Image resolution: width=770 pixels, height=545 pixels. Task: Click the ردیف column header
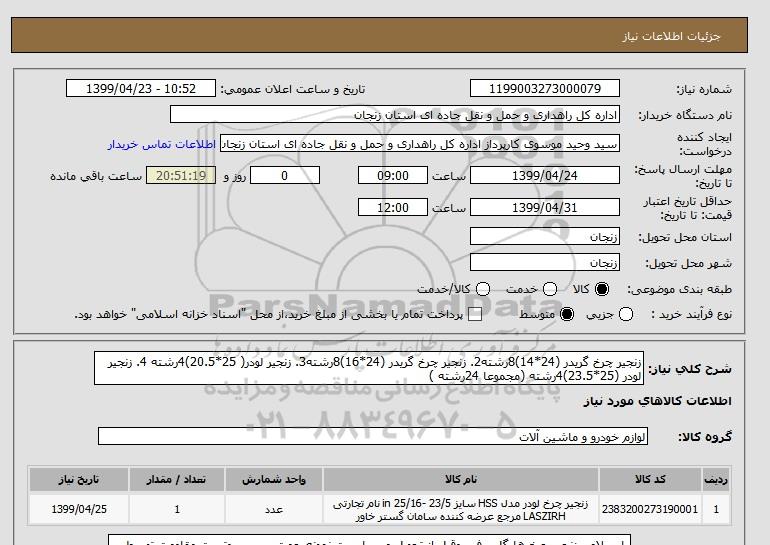pos(716,480)
